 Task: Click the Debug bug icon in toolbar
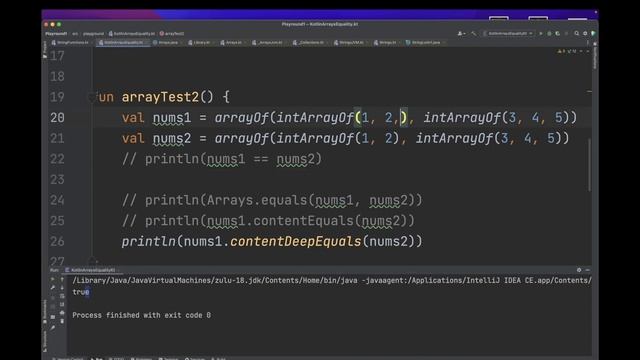(x=549, y=33)
